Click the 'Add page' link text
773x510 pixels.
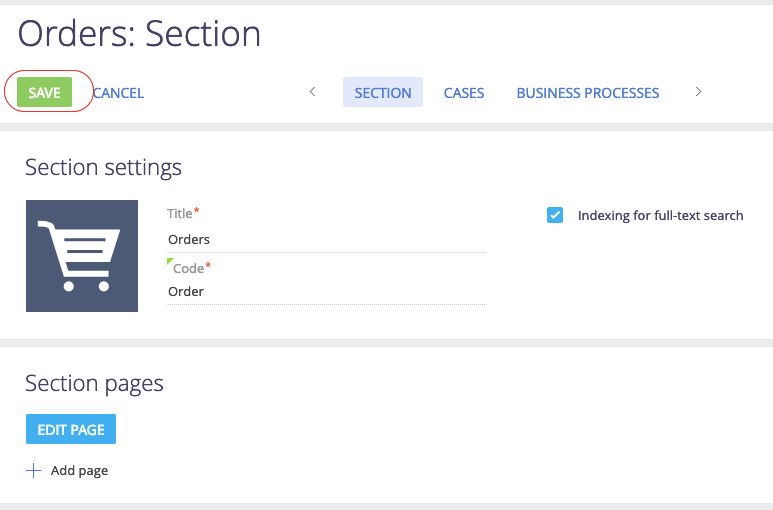tap(79, 470)
